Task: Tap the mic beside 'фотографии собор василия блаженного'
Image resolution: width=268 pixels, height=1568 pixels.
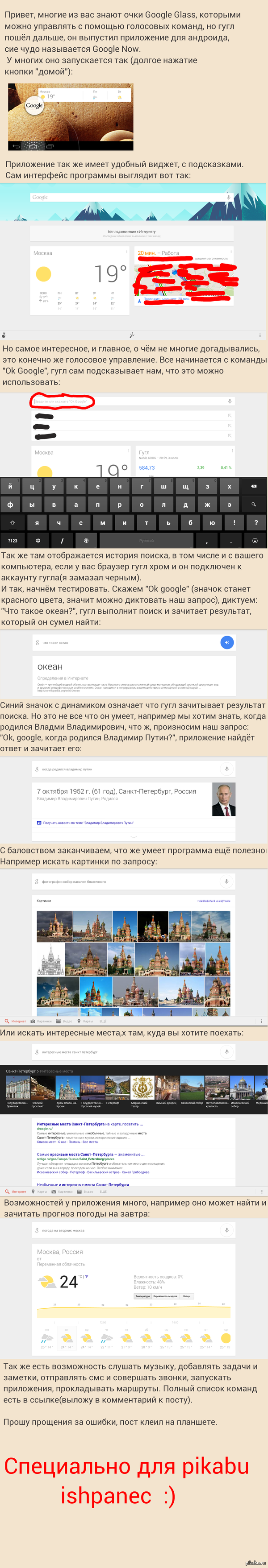Action: (x=226, y=881)
